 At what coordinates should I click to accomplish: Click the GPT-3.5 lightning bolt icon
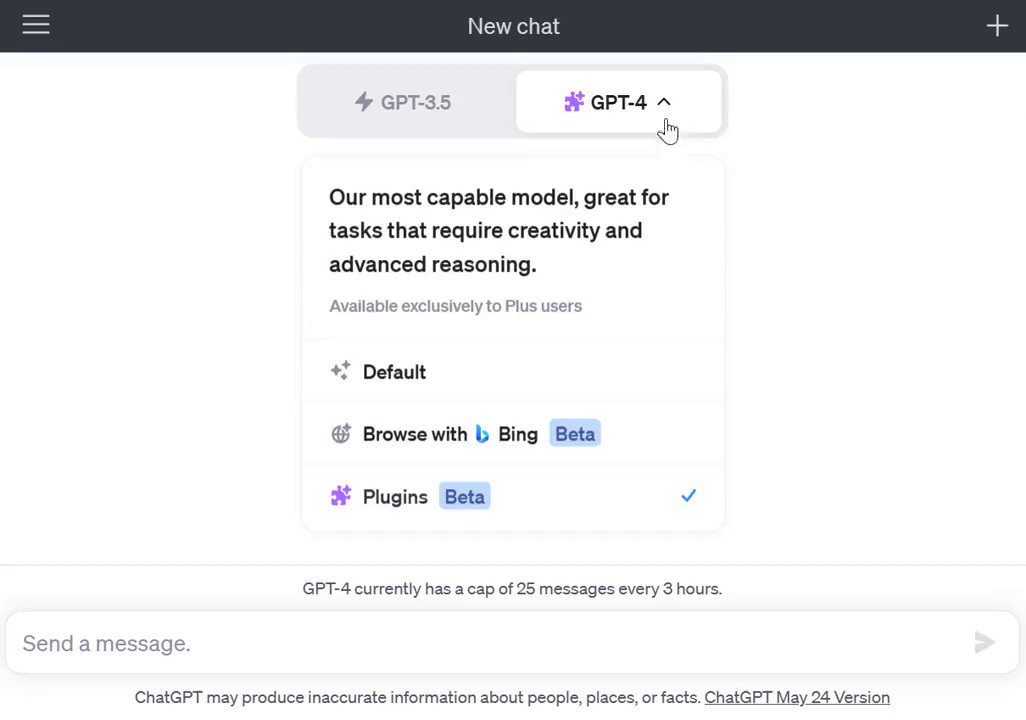click(364, 101)
